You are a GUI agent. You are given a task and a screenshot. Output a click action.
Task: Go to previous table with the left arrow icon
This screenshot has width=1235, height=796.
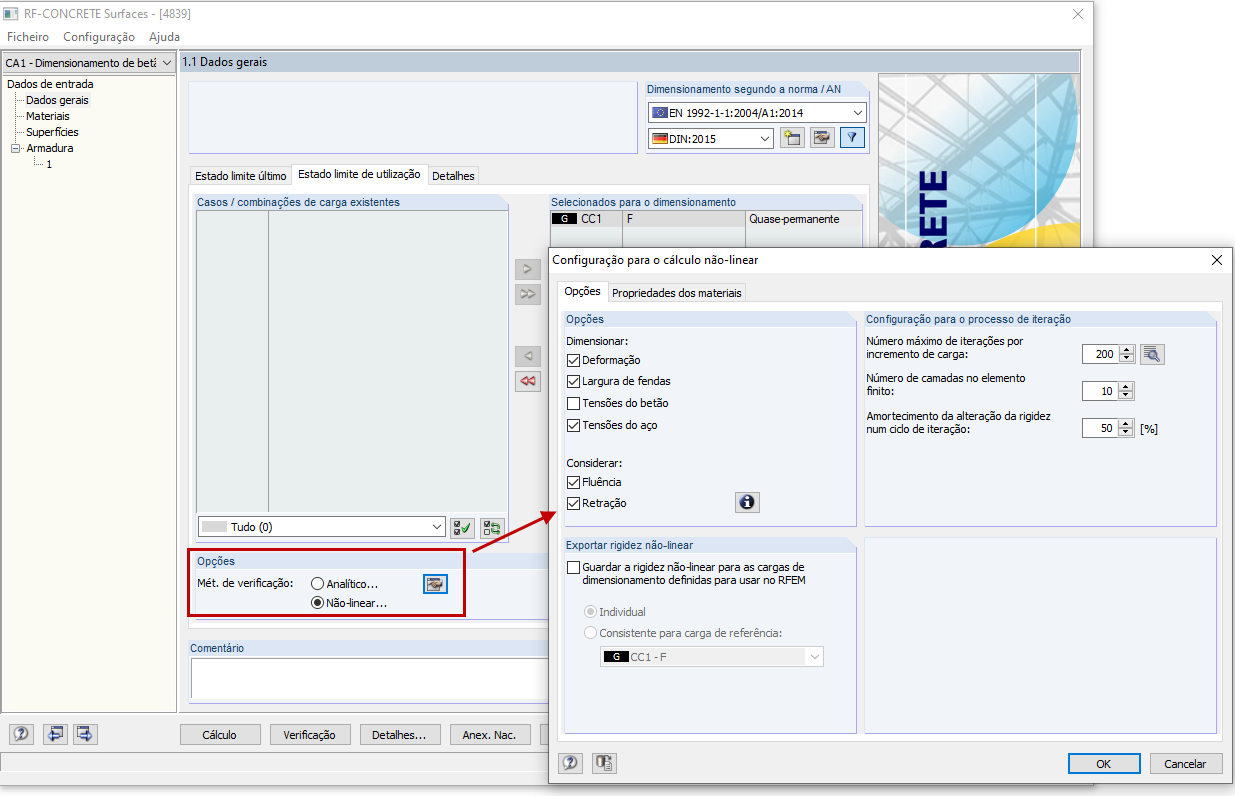[x=55, y=734]
